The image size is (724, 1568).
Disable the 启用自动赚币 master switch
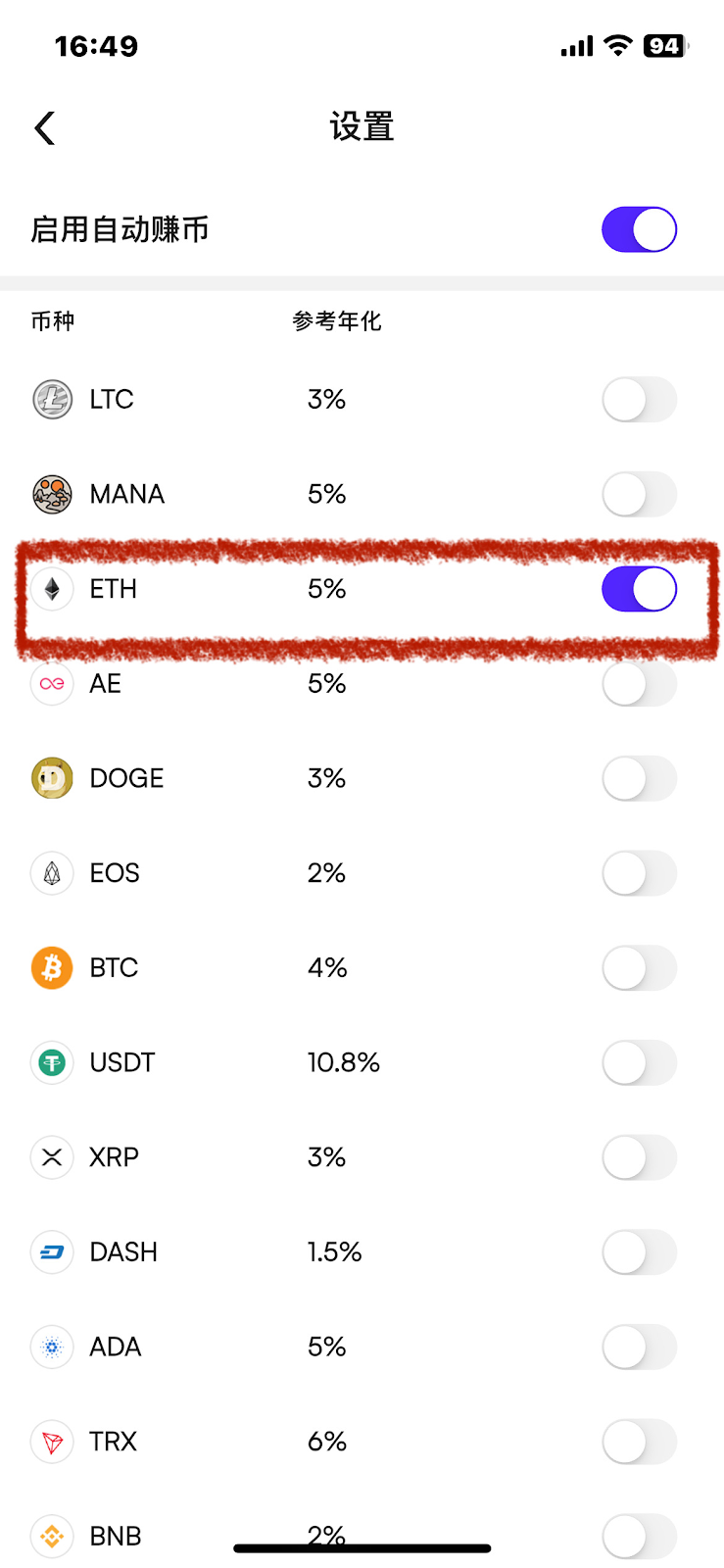(x=639, y=229)
